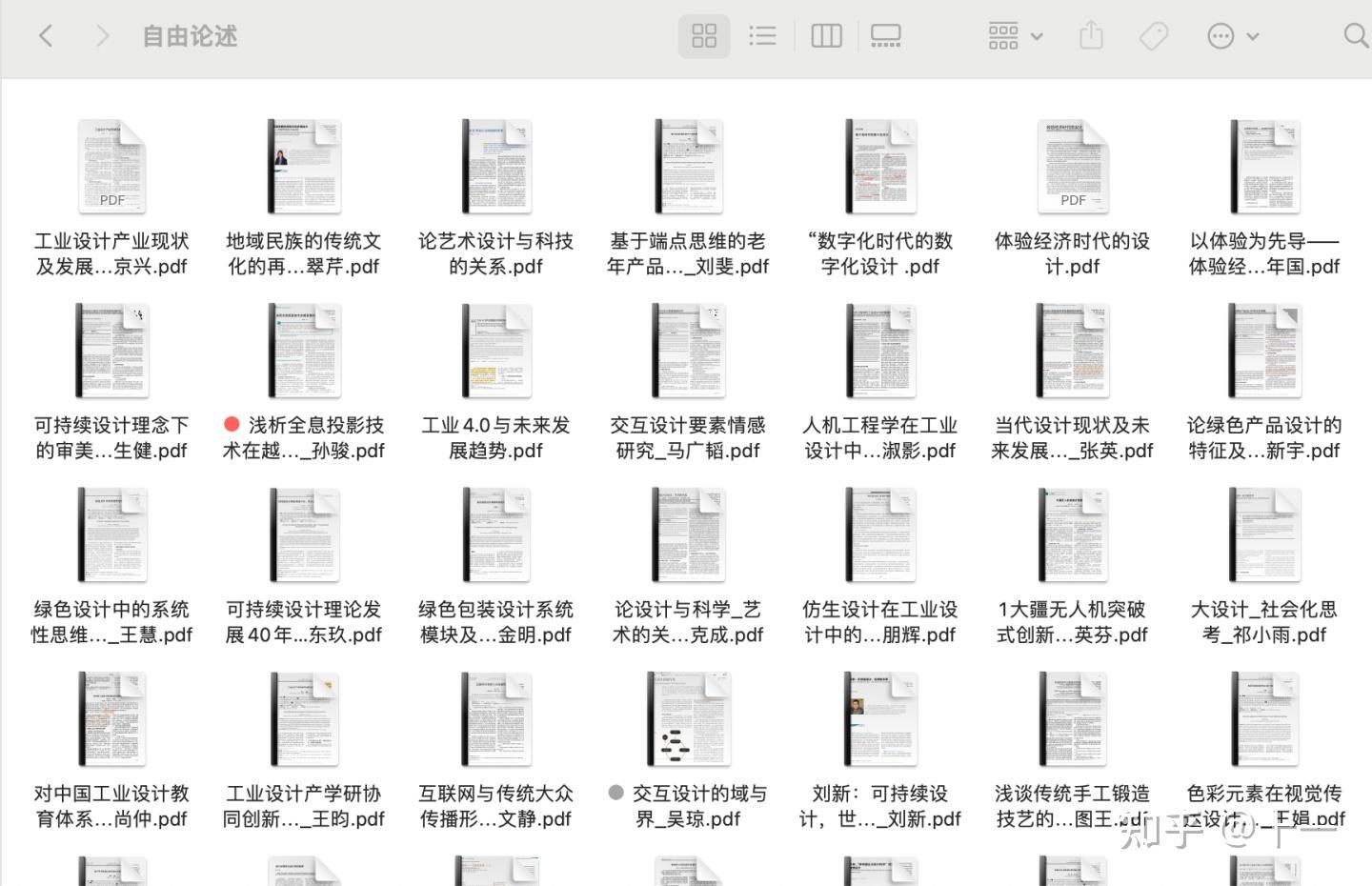The width and height of the screenshot is (1372, 886).
Task: Select the 绿色包装设计系统模块及…金明.pdf thumbnail
Action: pos(496,534)
